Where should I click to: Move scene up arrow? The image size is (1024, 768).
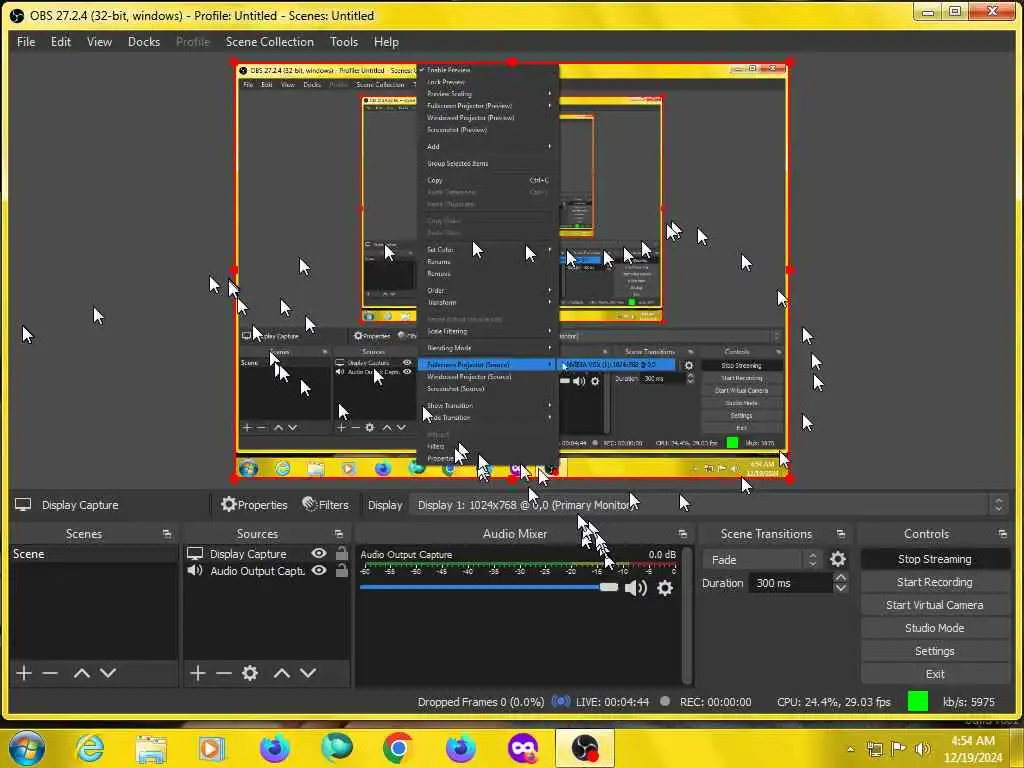[x=82, y=673]
